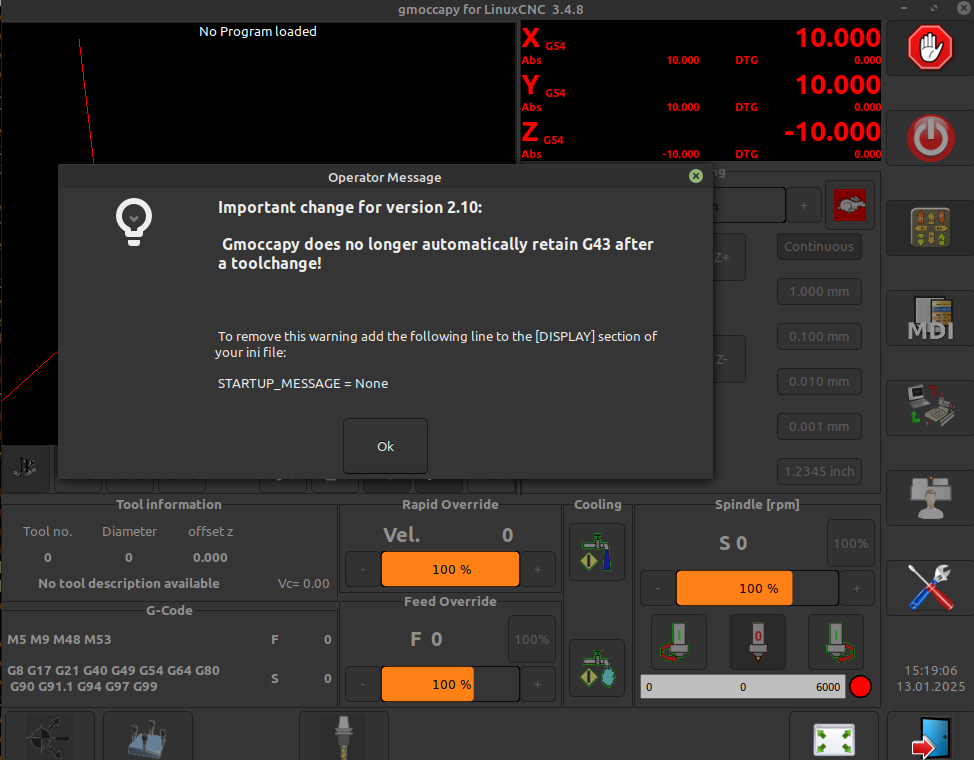Click the Z axis DRO readout -10.000

tap(701, 138)
